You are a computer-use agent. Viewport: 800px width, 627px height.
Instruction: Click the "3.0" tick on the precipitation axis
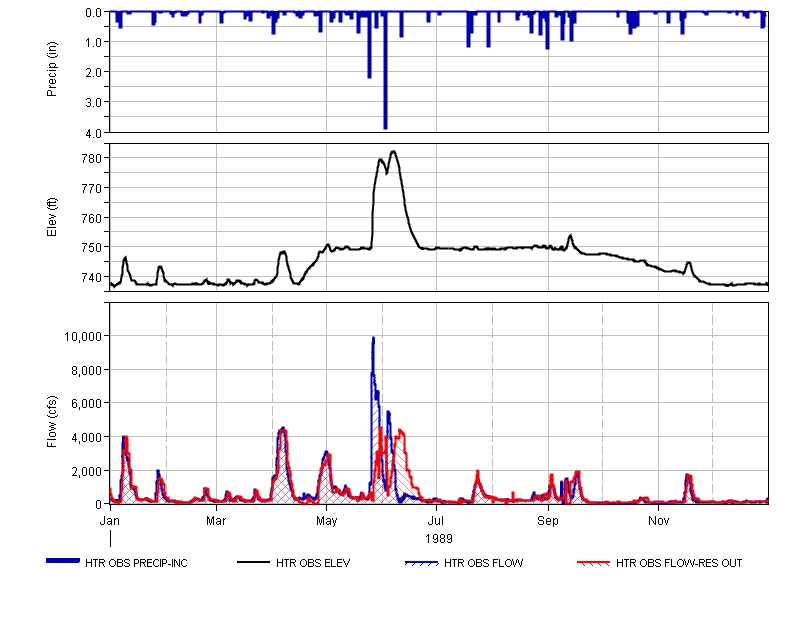pyautogui.click(x=94, y=103)
